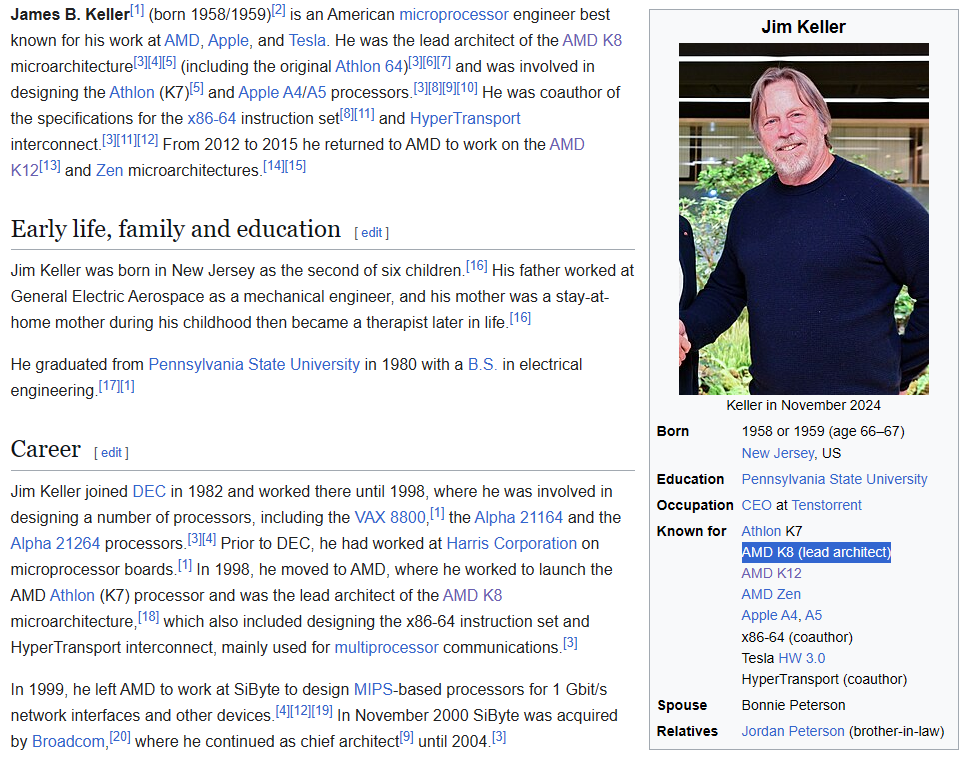Open AMD K8 link in Career paragraph
This screenshot has height=760, width=969.
[x=472, y=595]
